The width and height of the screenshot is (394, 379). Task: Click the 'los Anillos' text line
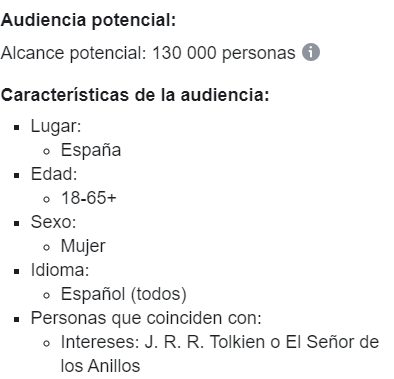100,366
